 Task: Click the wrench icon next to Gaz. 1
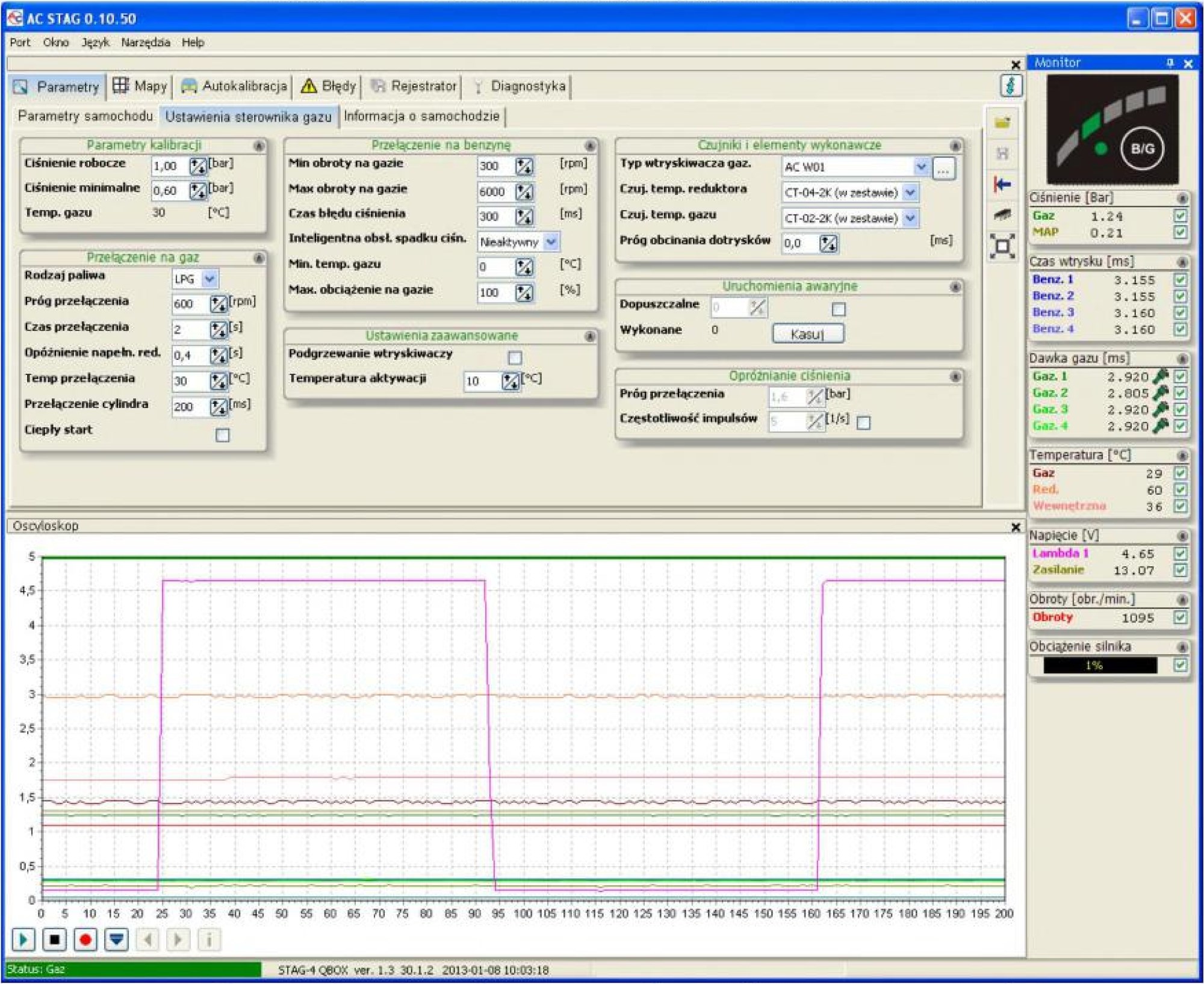(x=1160, y=376)
